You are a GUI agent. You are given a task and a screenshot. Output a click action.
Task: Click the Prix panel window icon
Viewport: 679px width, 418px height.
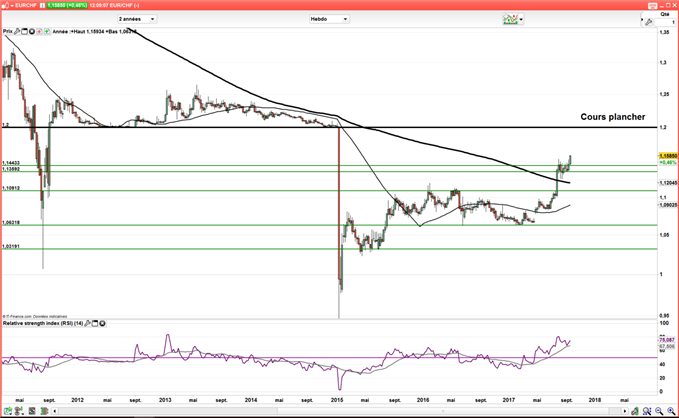coord(24,31)
